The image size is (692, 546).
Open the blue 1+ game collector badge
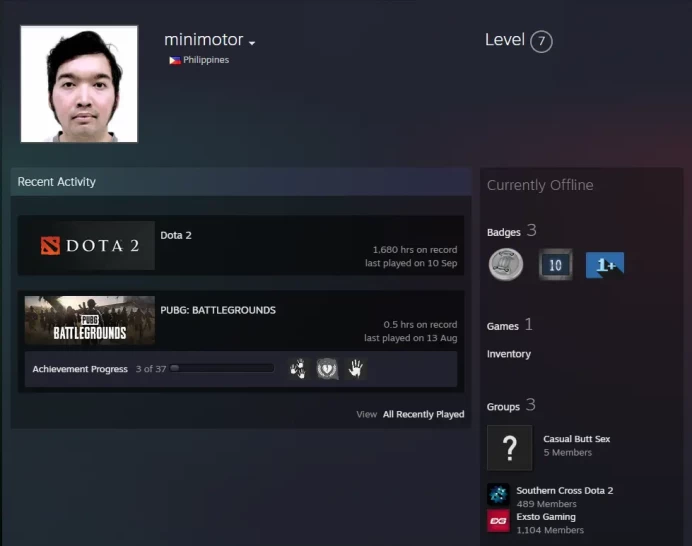[605, 265]
